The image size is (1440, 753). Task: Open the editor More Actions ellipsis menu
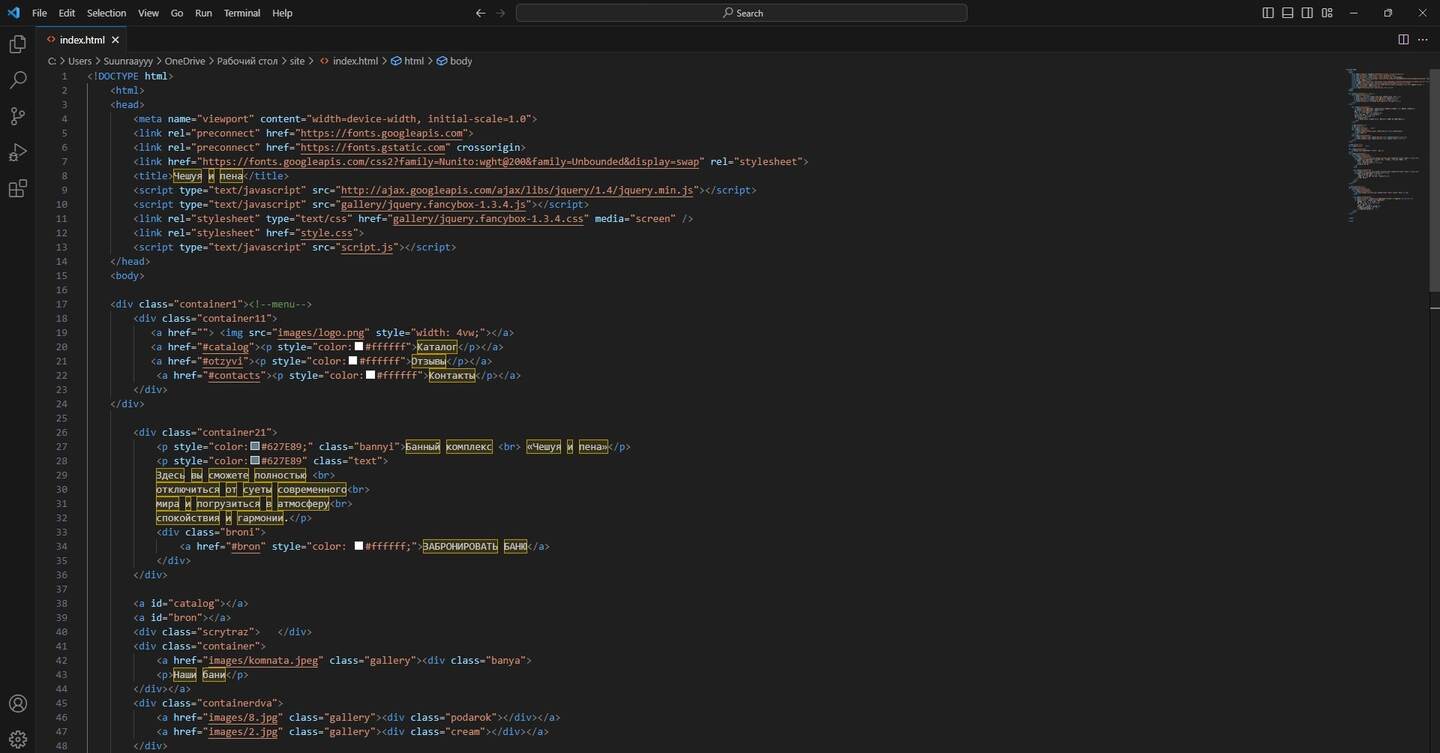tap(1422, 40)
